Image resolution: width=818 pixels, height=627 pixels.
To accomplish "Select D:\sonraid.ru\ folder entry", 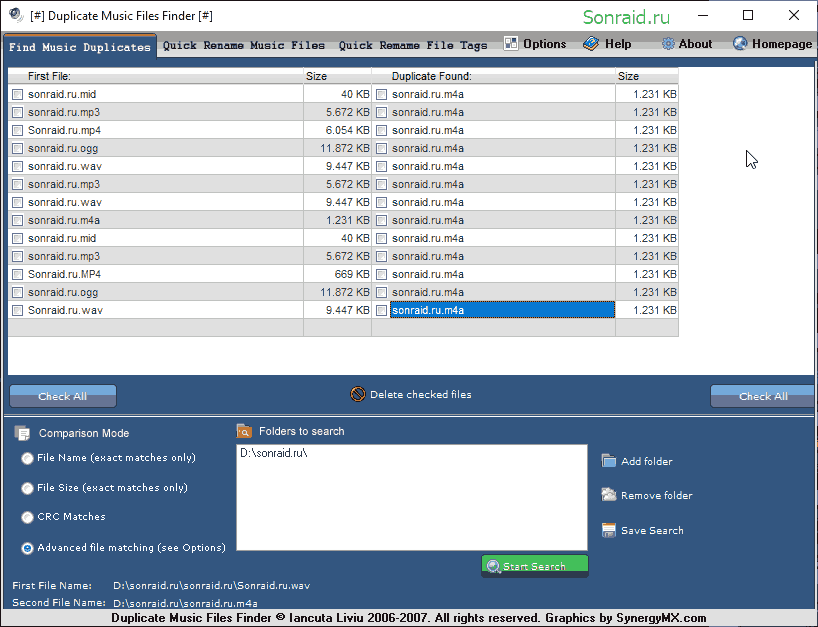I will [274, 453].
